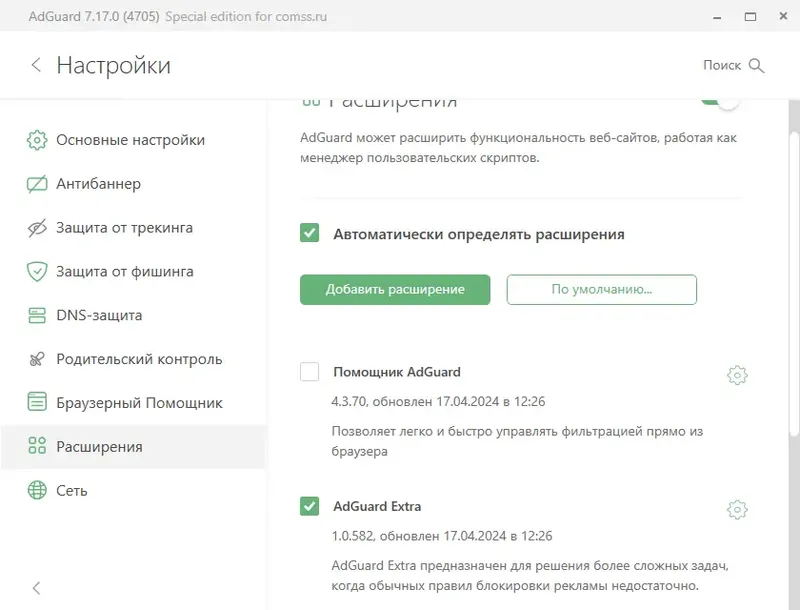Viewport: 800px width, 610px height.
Task: Select the DNS-защита sidebar icon
Action: (37, 315)
